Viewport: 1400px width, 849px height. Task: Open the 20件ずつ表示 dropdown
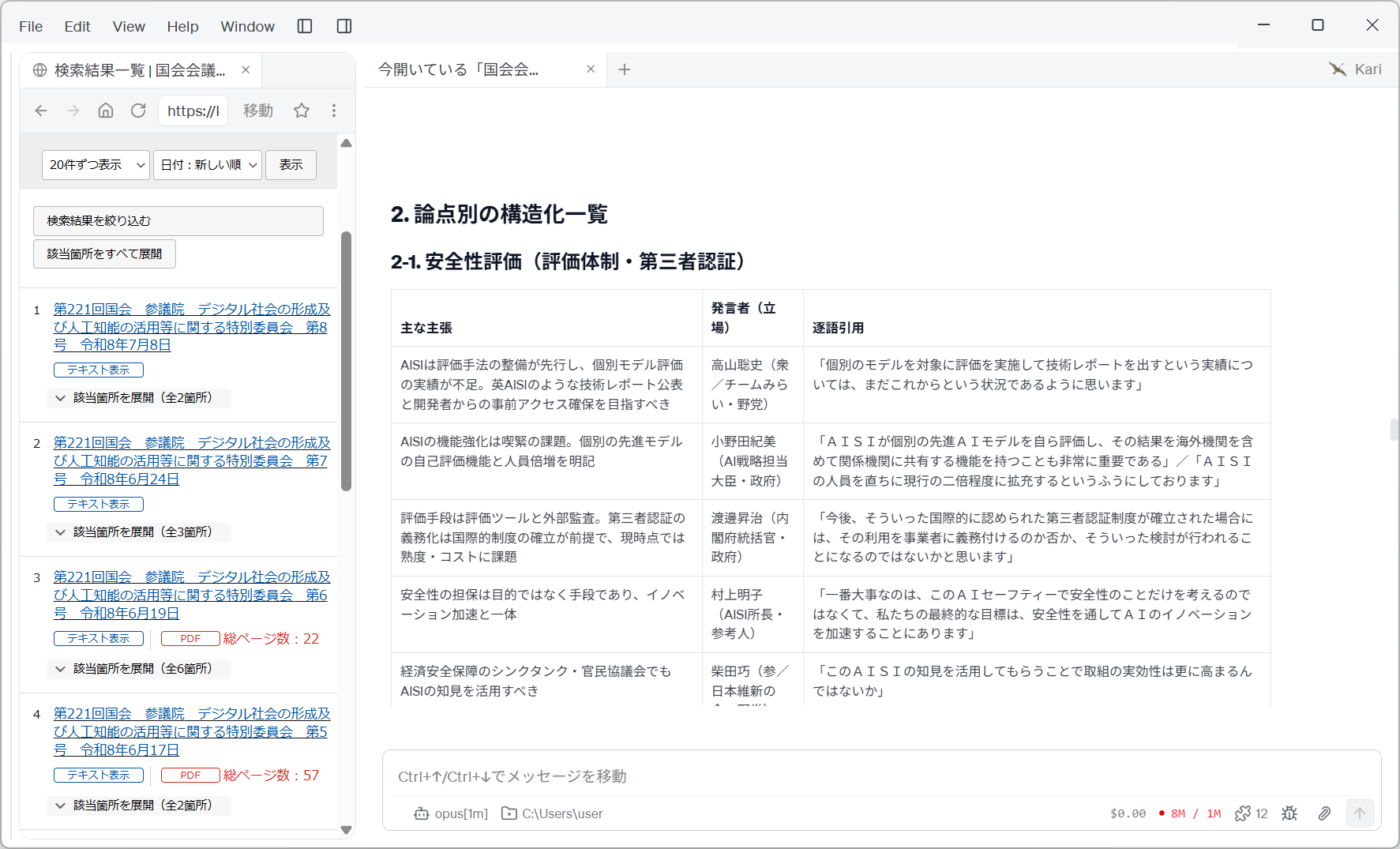tap(96, 165)
